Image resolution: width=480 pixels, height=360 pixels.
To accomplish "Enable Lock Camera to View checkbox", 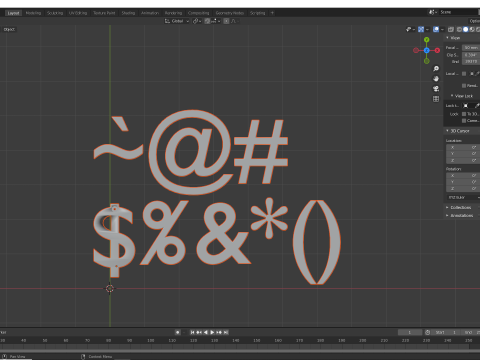I will click(464, 121).
